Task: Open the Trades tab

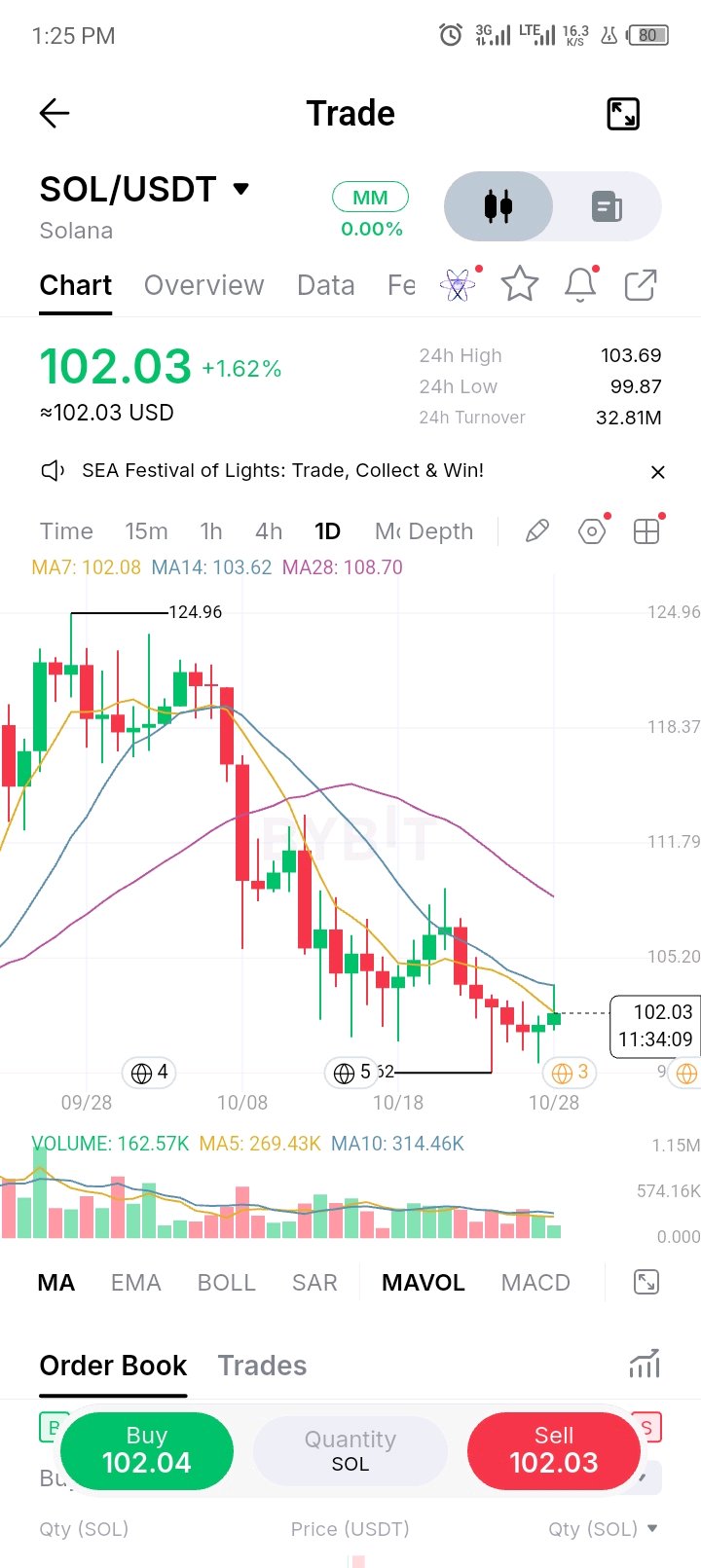Action: [x=262, y=1366]
